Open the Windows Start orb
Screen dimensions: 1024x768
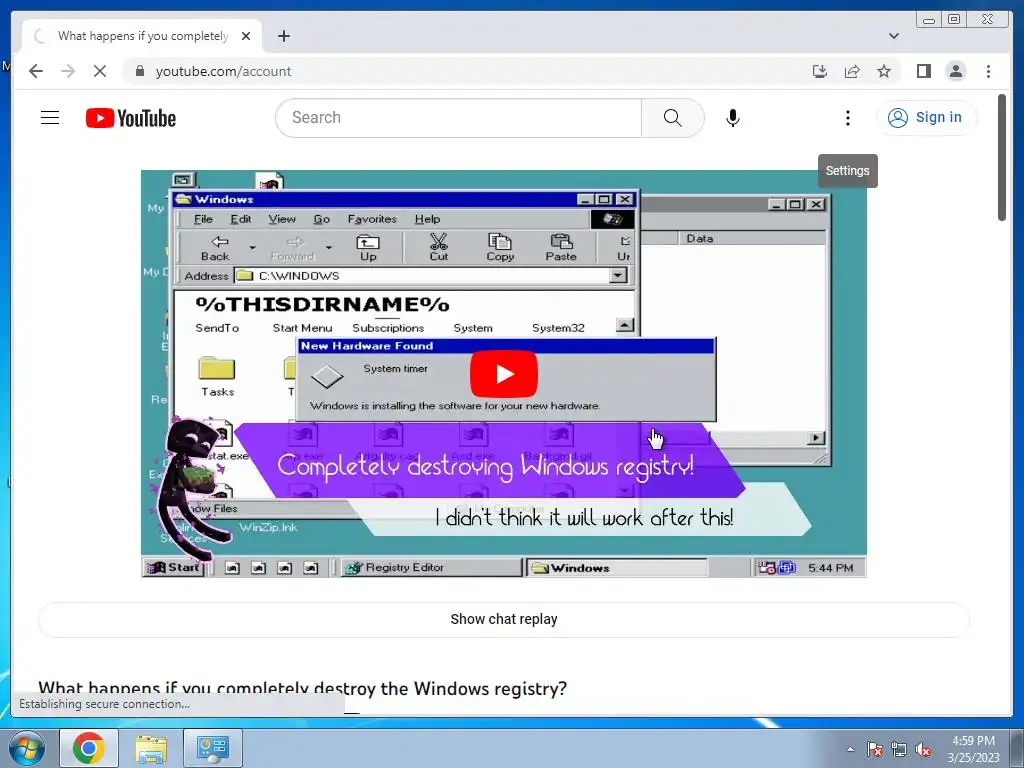tap(26, 748)
